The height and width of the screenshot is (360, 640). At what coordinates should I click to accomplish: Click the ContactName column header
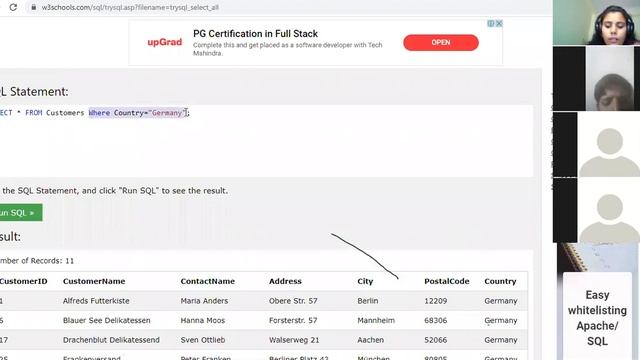click(207, 281)
